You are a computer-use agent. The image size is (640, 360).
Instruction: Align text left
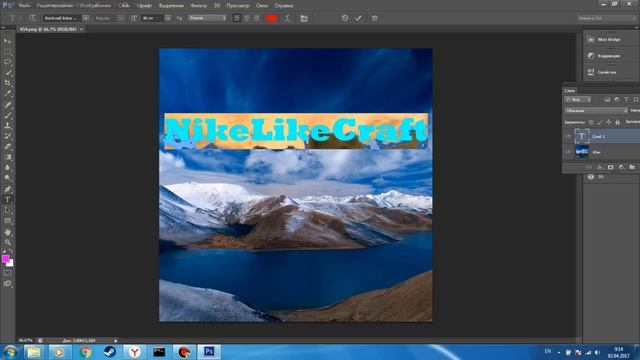tap(237, 18)
